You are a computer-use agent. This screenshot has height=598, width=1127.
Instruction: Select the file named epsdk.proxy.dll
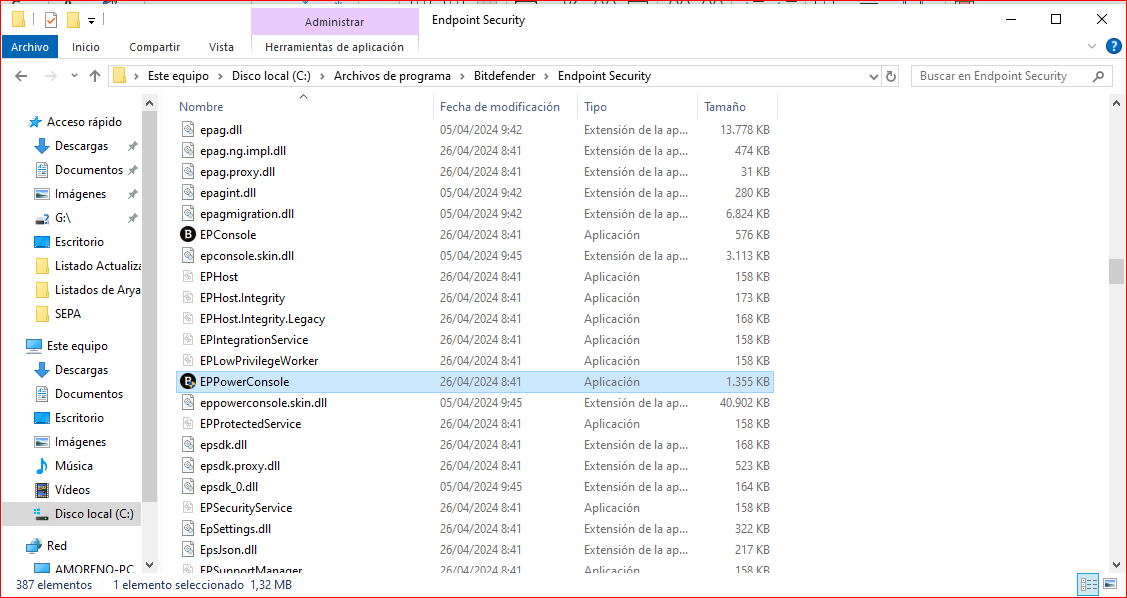tap(240, 466)
